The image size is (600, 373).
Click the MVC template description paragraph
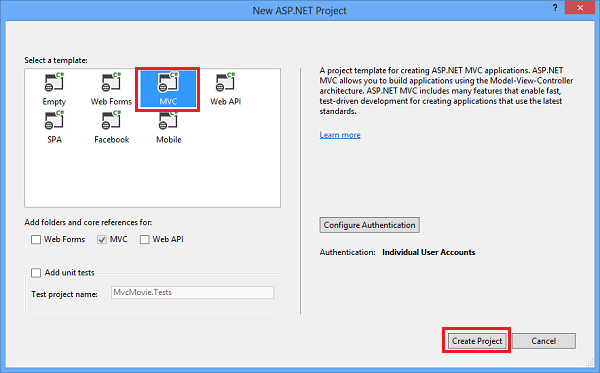pyautogui.click(x=446, y=91)
